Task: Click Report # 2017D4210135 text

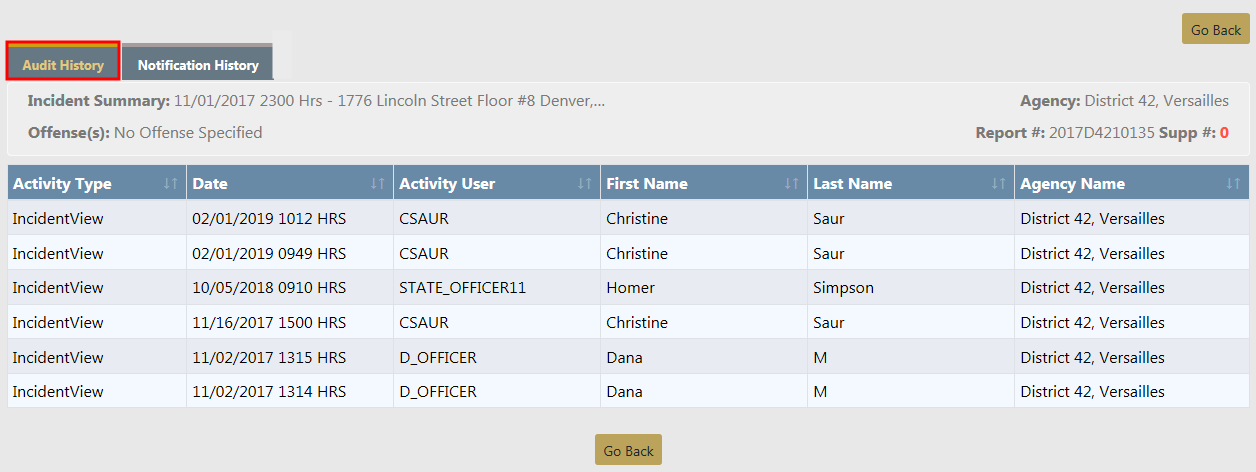Action: (x=1101, y=132)
